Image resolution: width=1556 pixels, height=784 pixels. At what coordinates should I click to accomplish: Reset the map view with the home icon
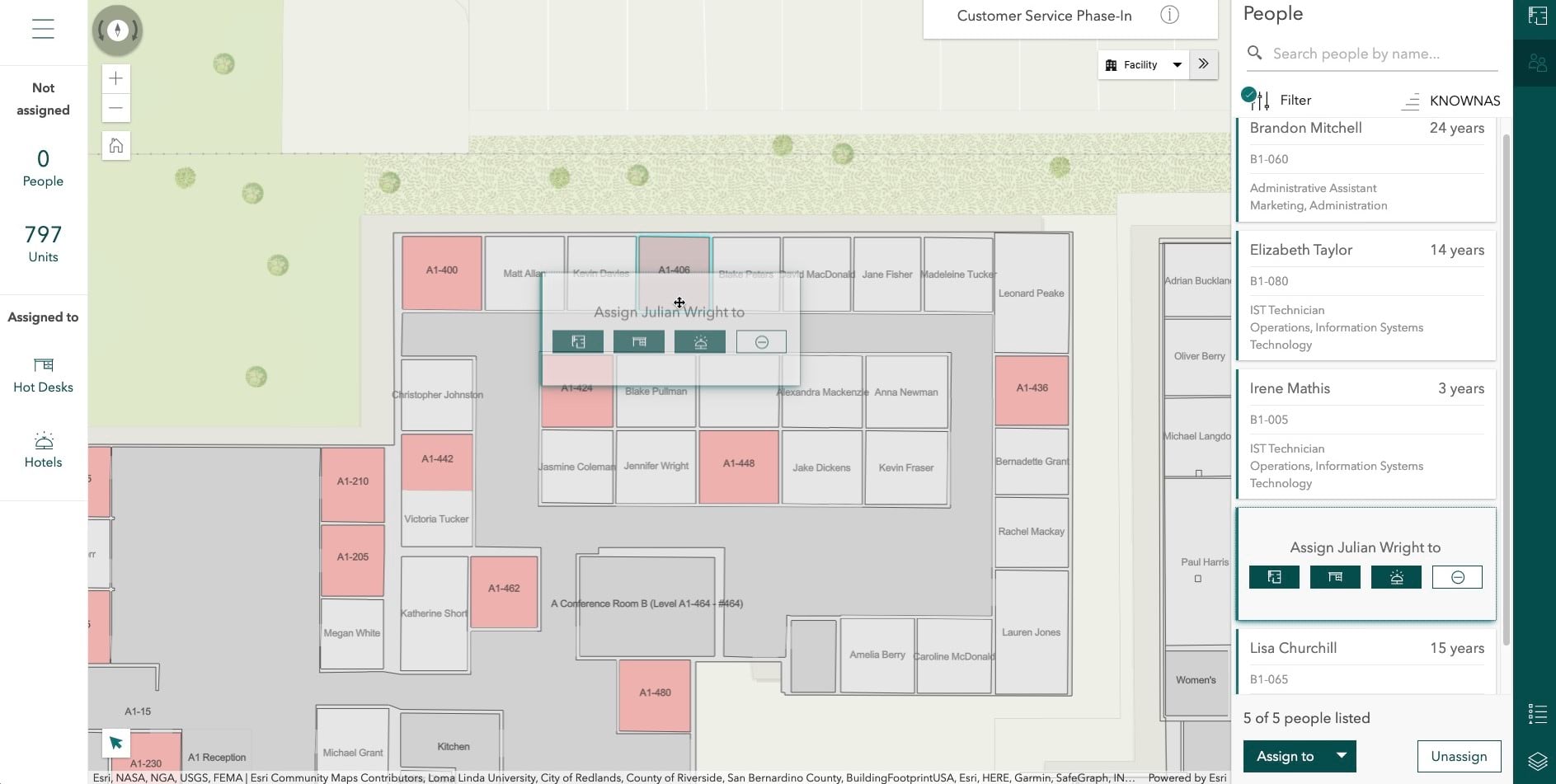115,145
